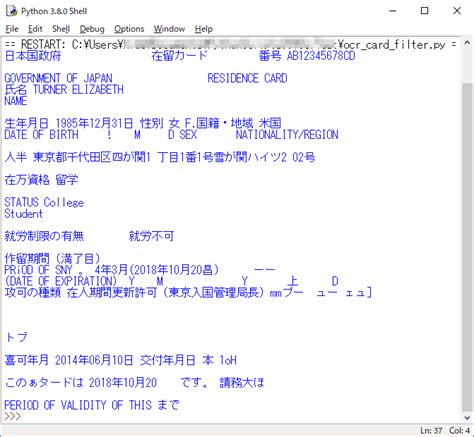Click the text 就労制限の有無

44,236
